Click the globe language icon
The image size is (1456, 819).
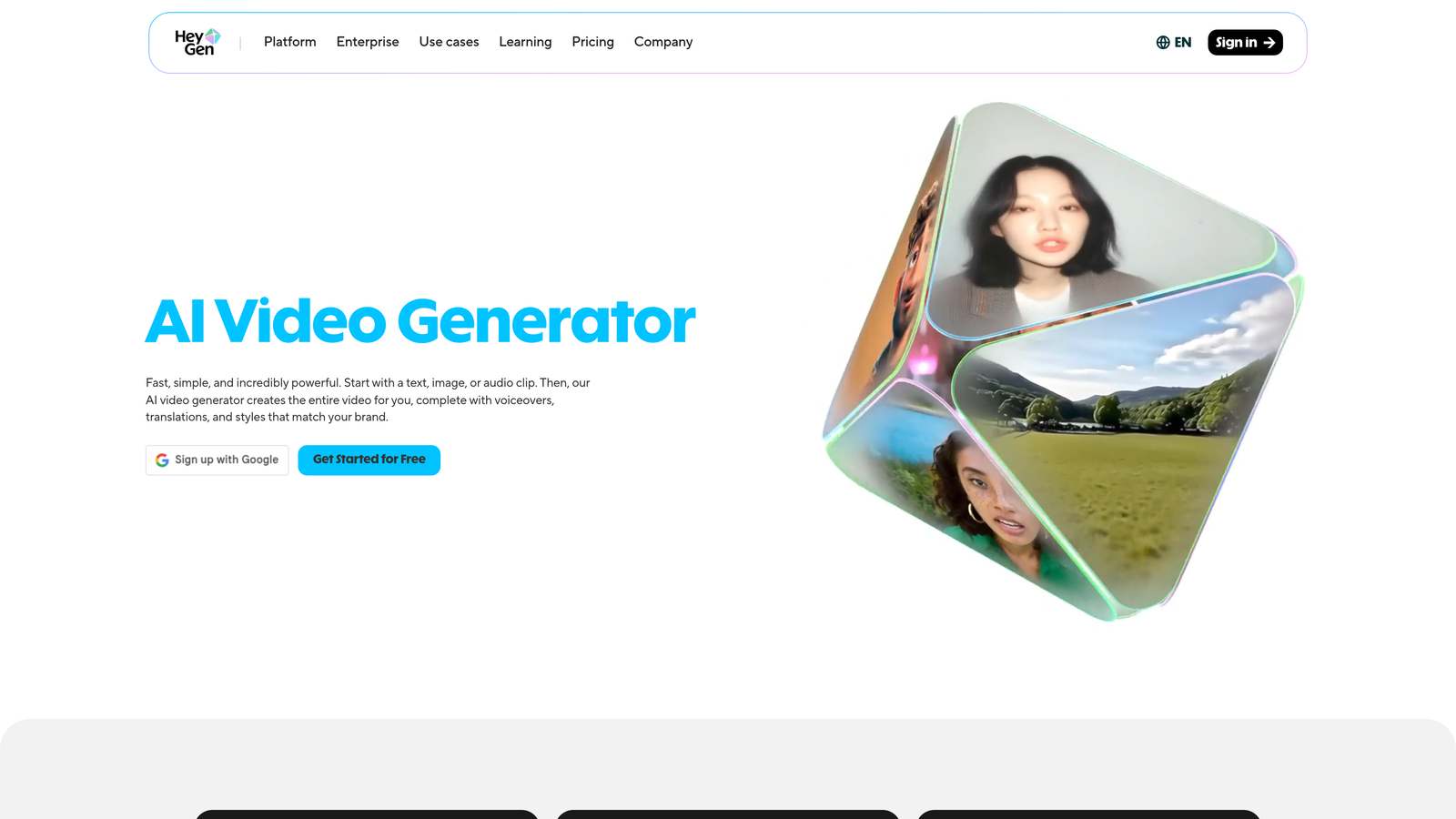coord(1162,42)
